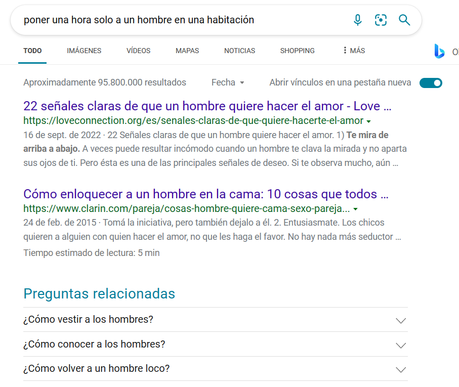Switch to the VÍDEOS tab

tap(138, 51)
